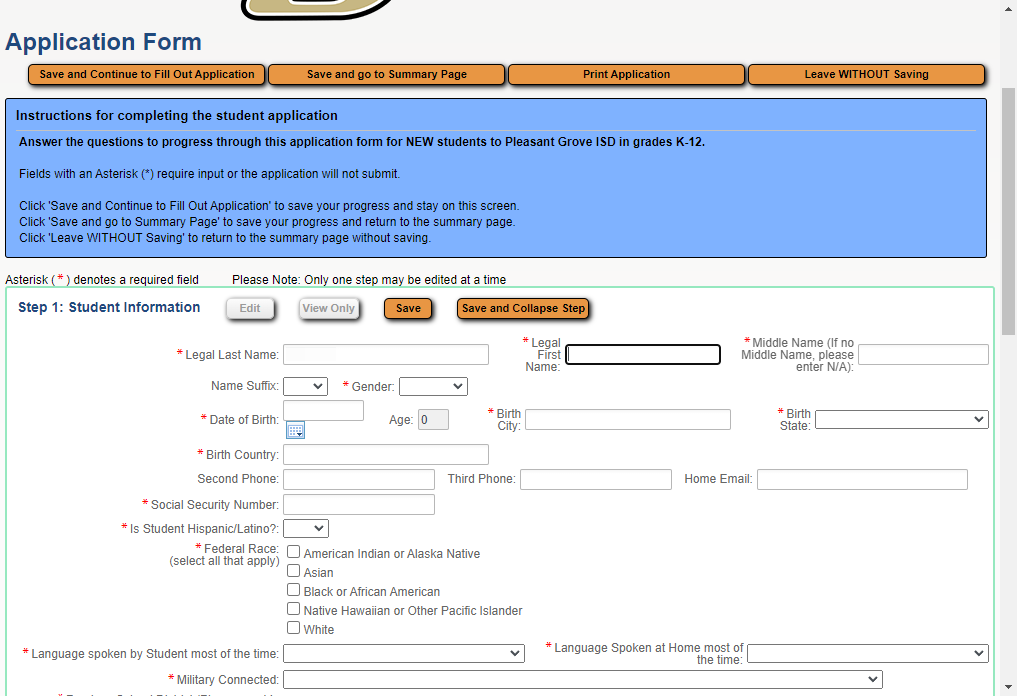Open Language spoken by Student dropdown
Image resolution: width=1017 pixels, height=696 pixels.
[404, 653]
